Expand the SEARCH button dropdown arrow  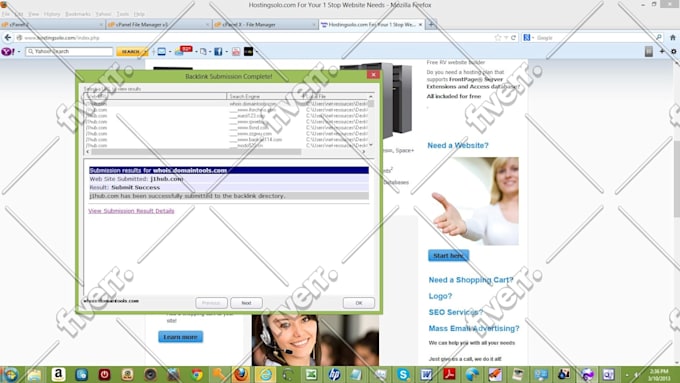point(146,52)
